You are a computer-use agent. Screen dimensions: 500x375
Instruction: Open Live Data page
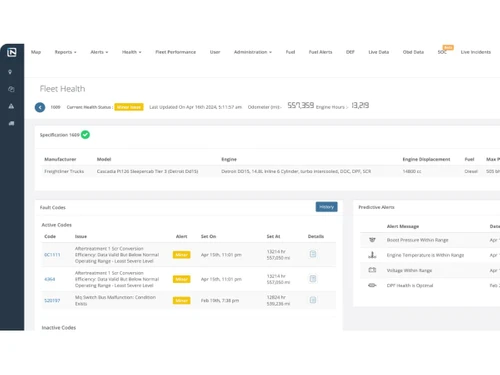(379, 52)
